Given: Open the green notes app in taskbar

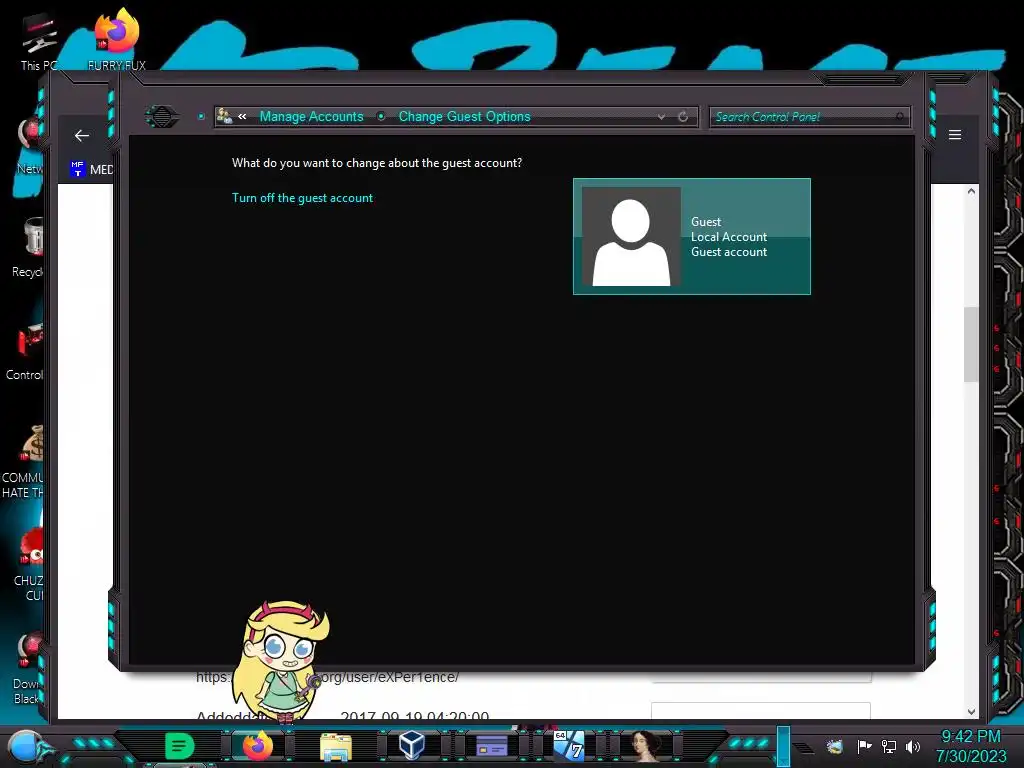Looking at the screenshot, I should [180, 746].
